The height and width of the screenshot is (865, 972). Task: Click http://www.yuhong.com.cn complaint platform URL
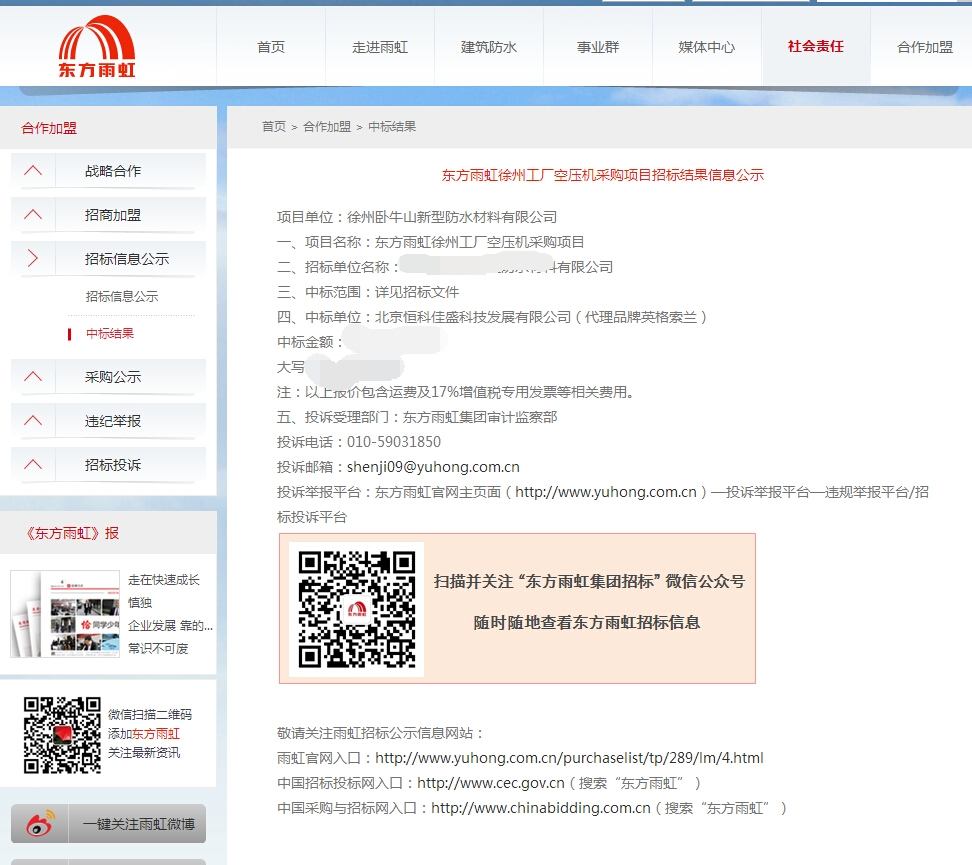[606, 492]
